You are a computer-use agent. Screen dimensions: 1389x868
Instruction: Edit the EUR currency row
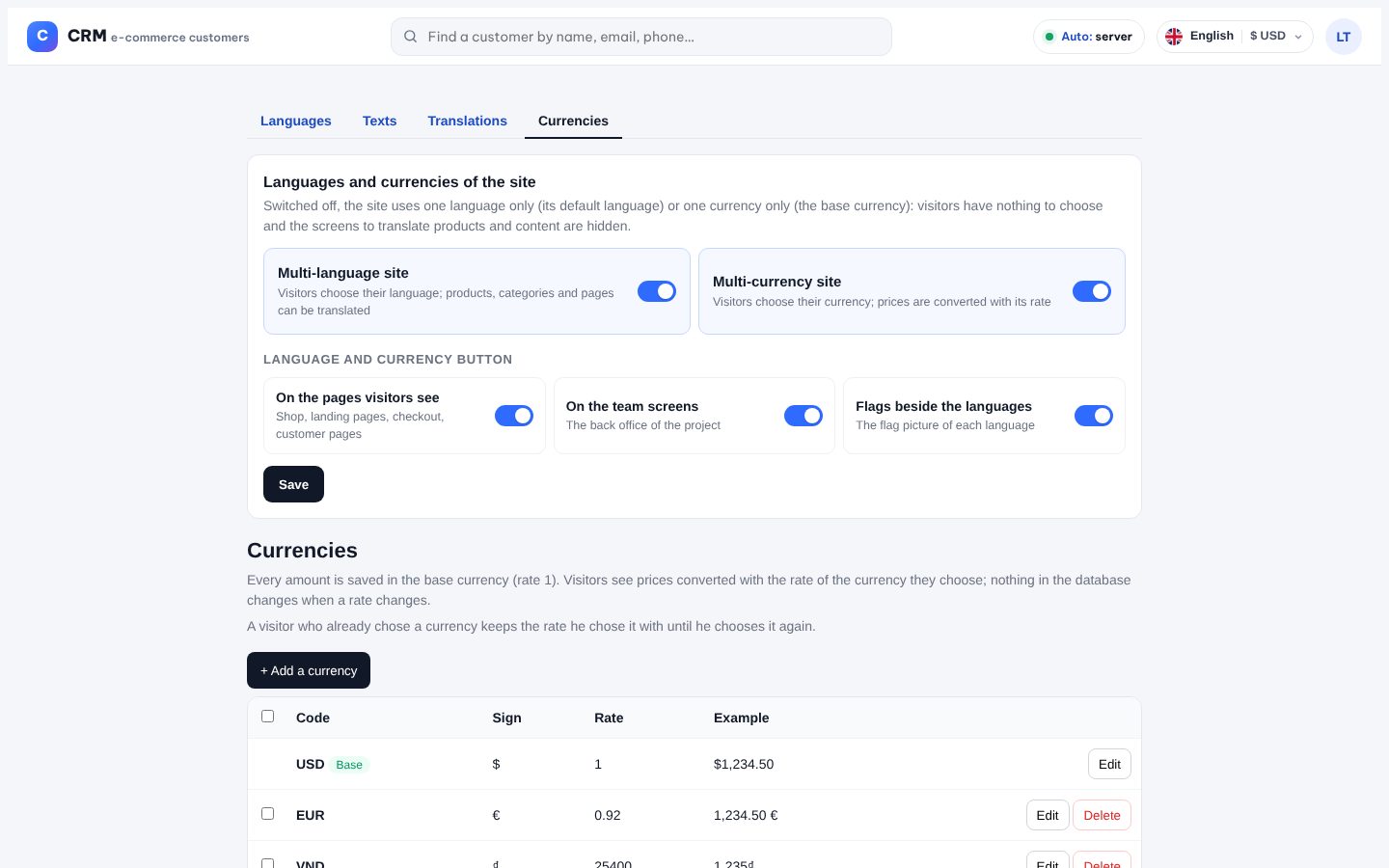coord(1048,815)
